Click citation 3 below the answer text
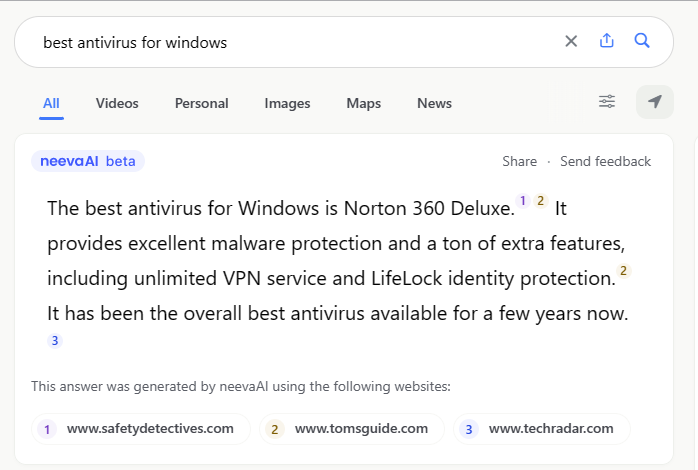The image size is (698, 470). 55,341
